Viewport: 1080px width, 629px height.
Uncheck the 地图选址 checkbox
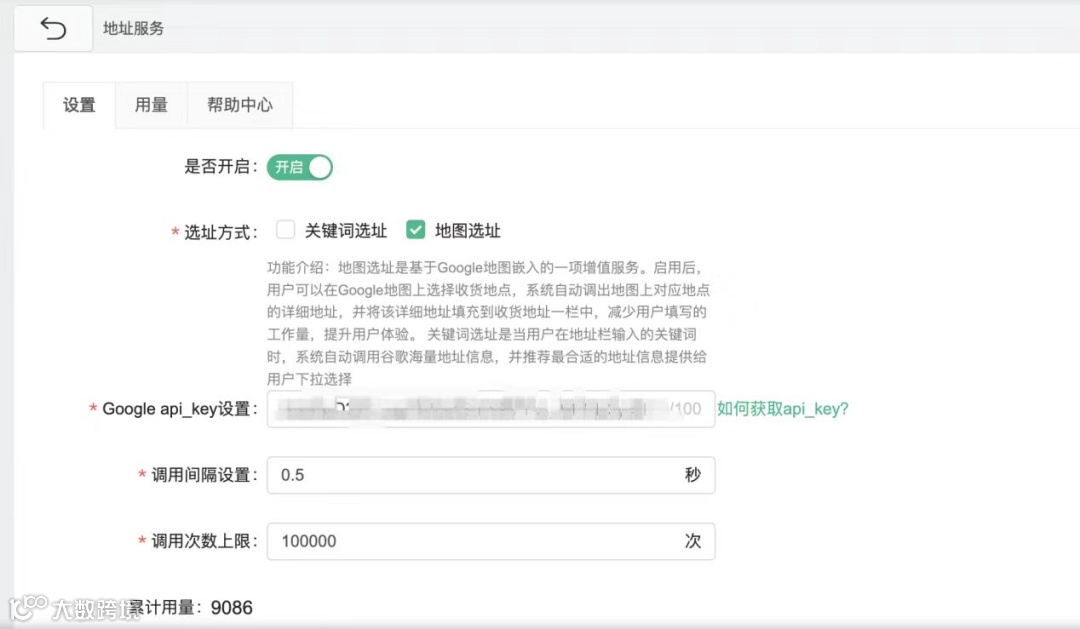415,229
